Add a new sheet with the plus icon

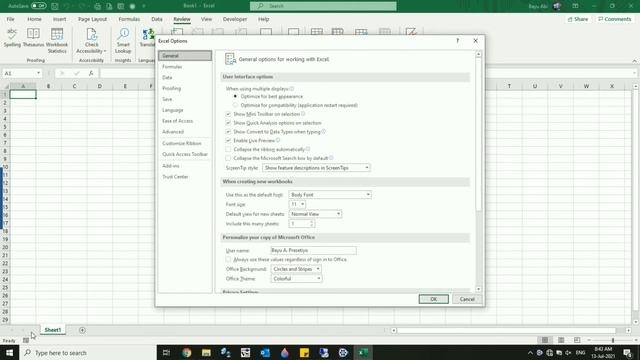click(82, 330)
